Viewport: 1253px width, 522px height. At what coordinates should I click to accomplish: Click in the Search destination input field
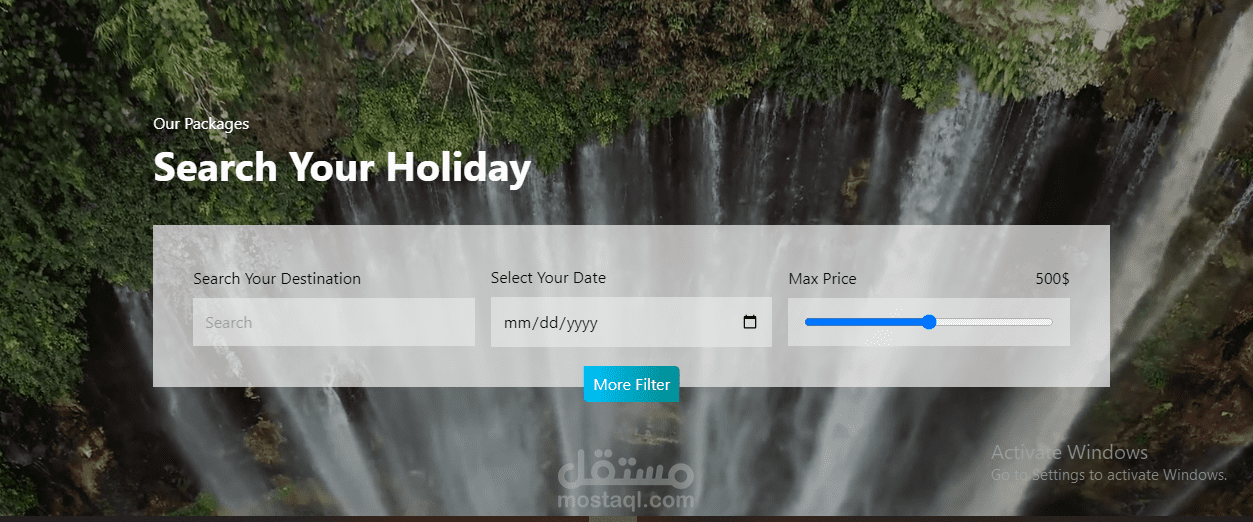click(x=334, y=322)
